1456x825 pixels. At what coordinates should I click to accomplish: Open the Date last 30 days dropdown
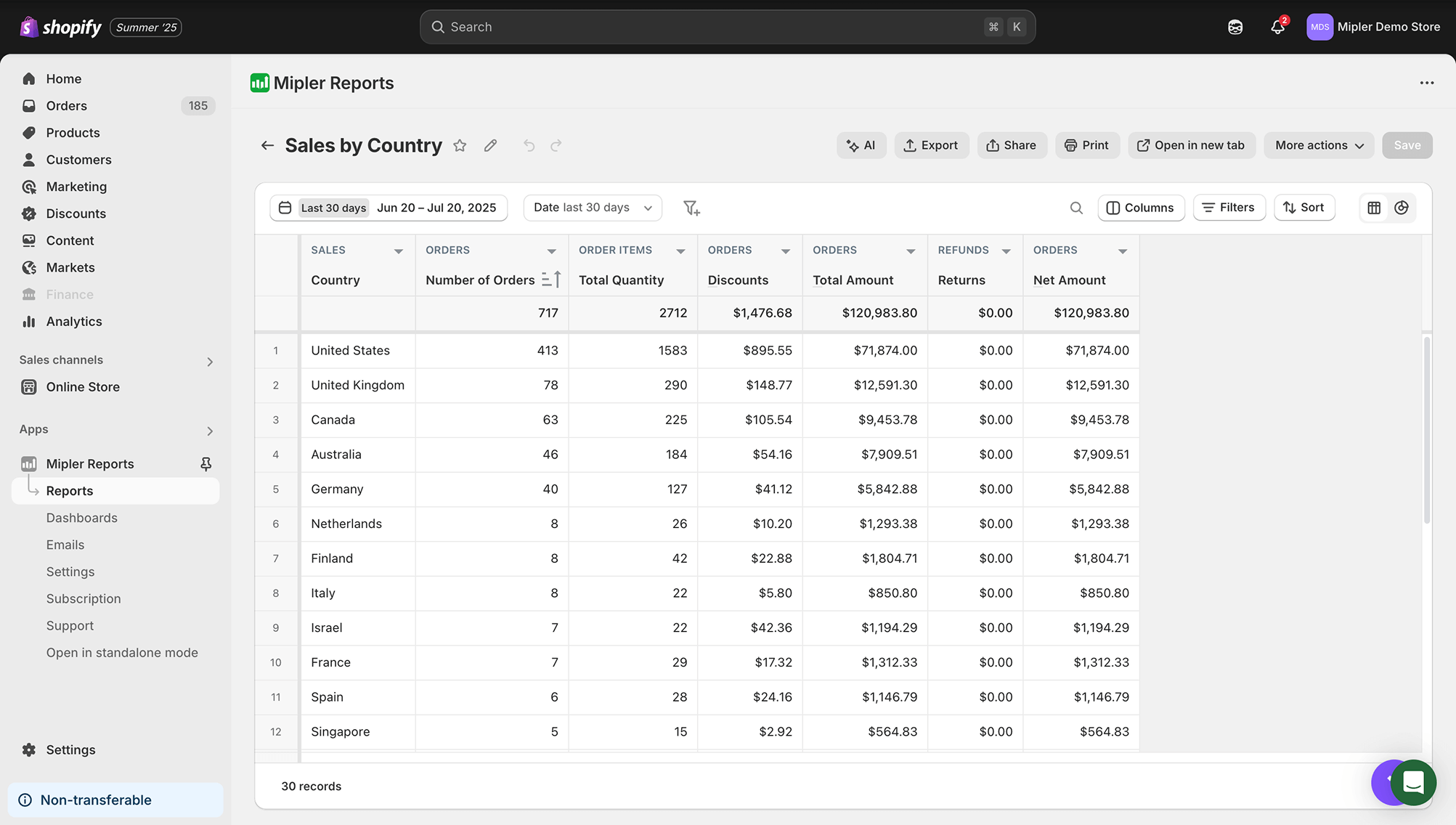tap(592, 208)
